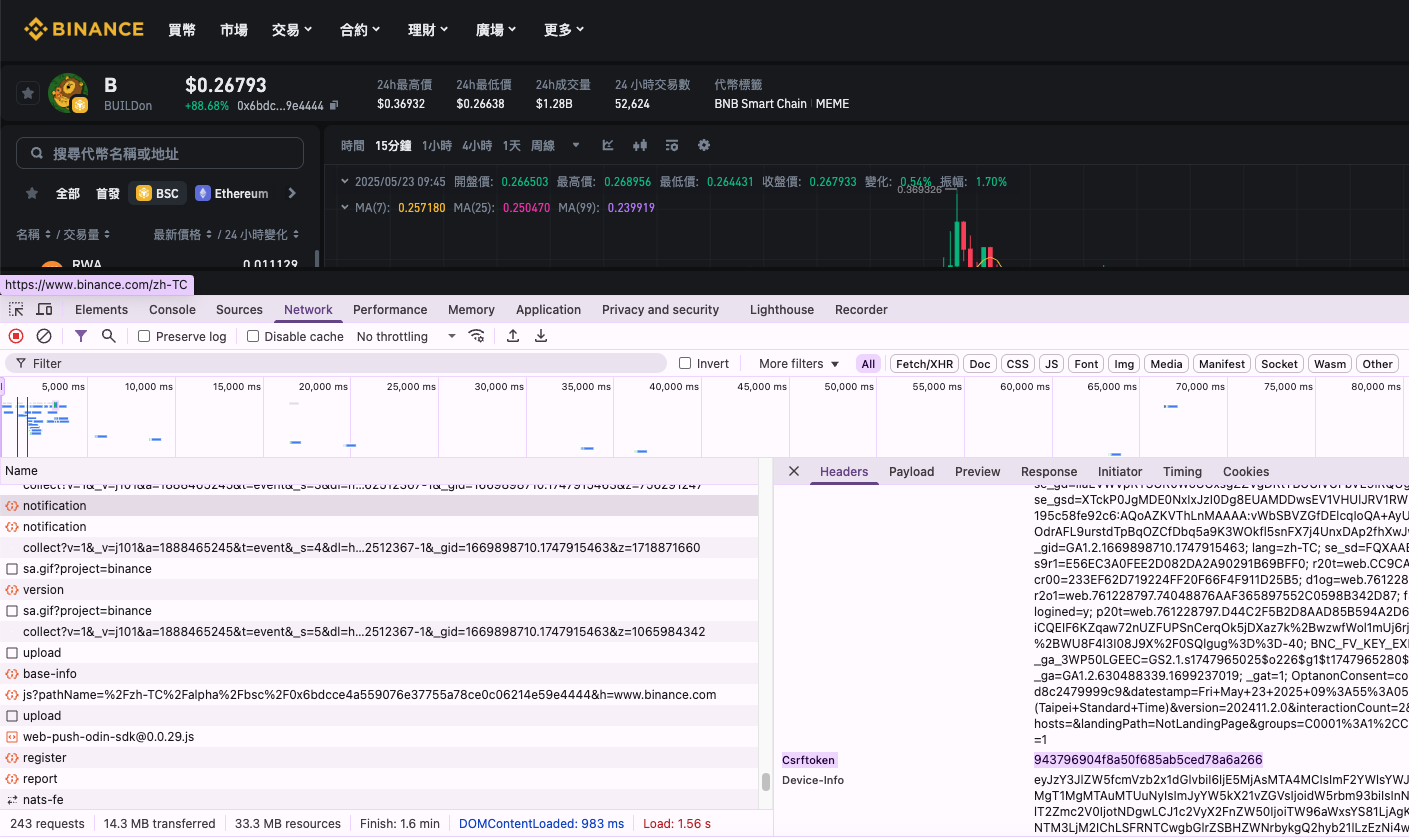Open the Payload tab
The height and width of the screenshot is (837, 1409).
click(x=911, y=471)
